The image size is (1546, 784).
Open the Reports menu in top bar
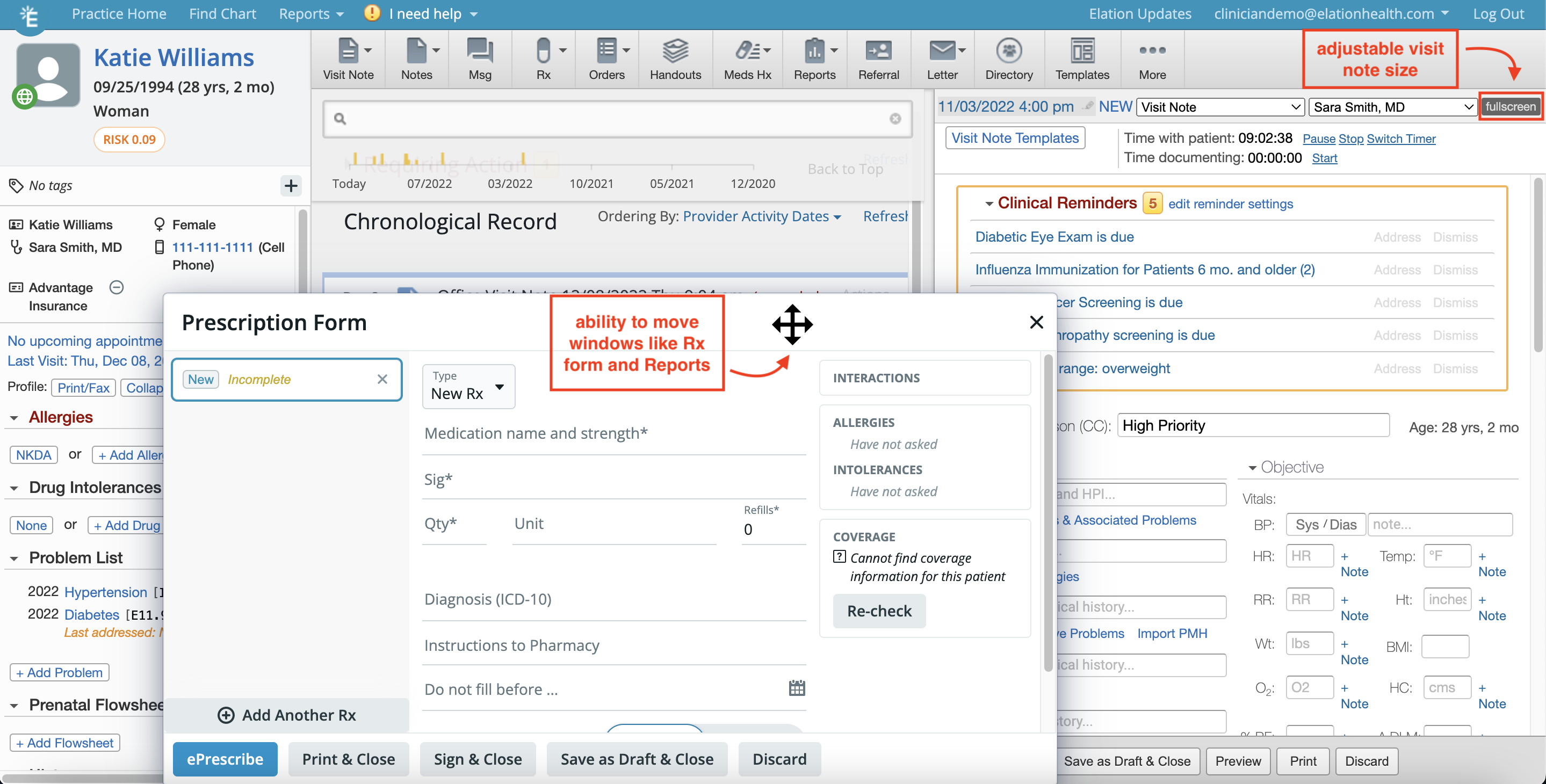point(310,13)
